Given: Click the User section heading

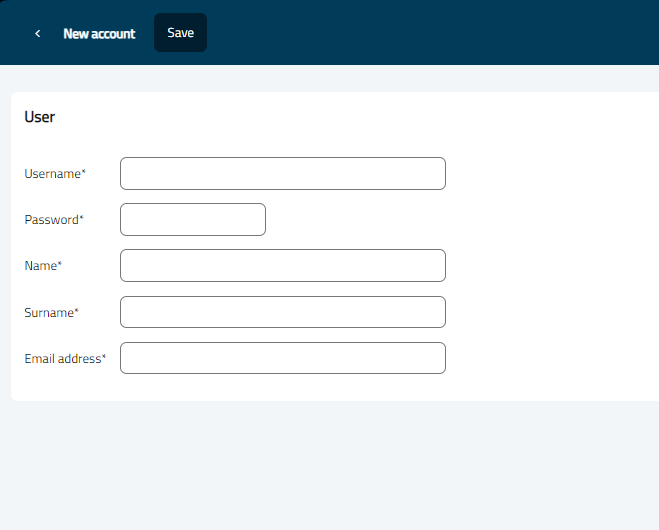Looking at the screenshot, I should (40, 117).
